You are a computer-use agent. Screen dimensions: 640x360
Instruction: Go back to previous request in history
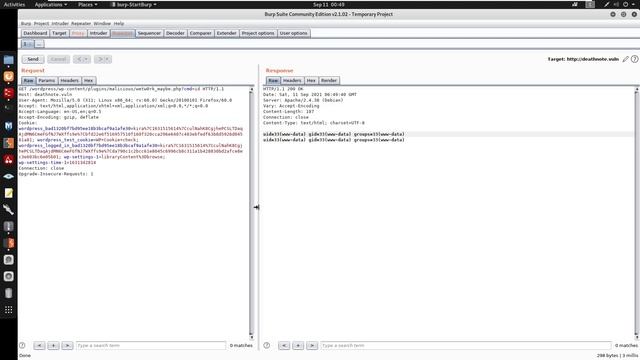82,59
